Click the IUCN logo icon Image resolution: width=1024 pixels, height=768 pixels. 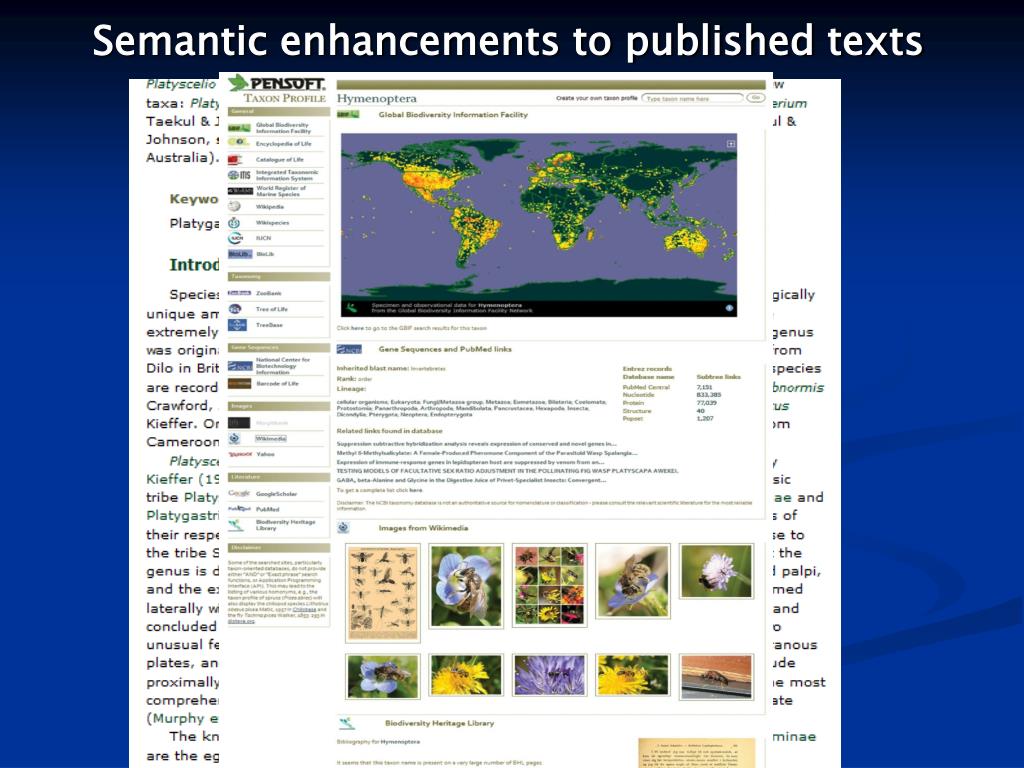235,238
